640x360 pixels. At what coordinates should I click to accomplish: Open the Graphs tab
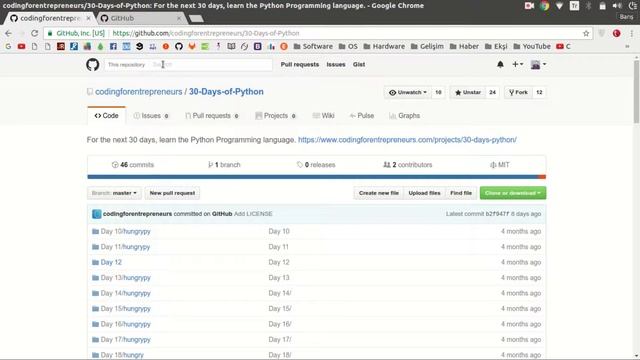[404, 116]
